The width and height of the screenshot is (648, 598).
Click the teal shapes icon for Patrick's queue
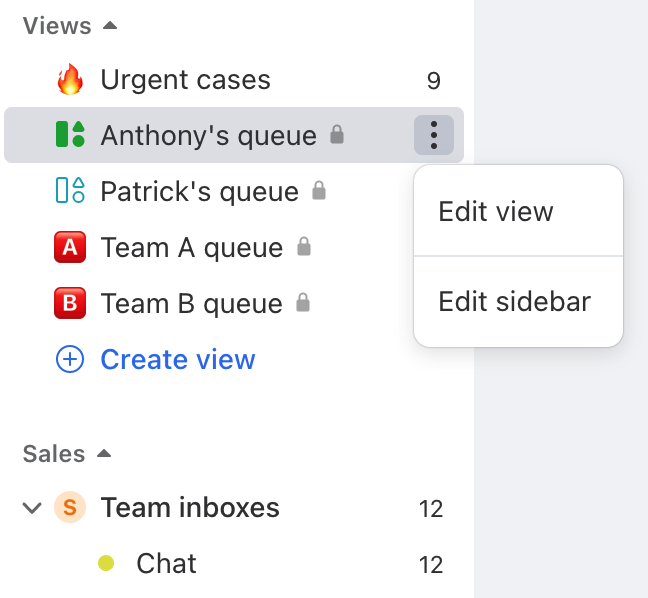(70, 190)
